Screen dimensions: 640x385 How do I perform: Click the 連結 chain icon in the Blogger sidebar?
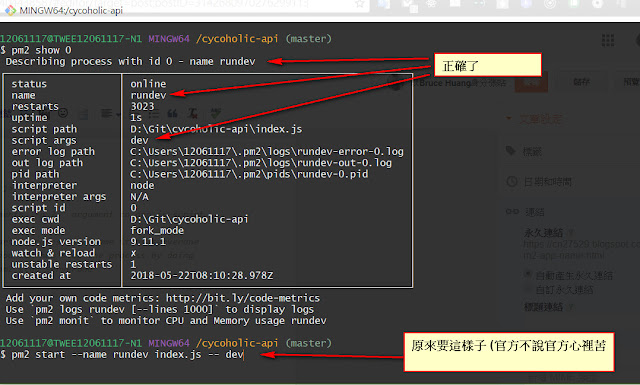pos(512,211)
